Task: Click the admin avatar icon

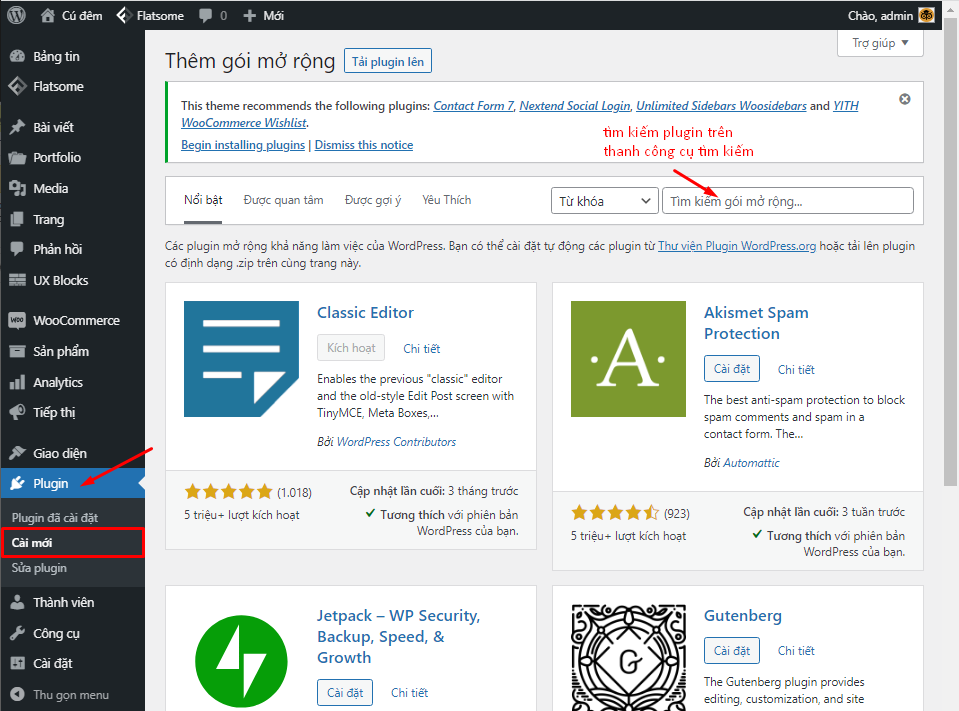Action: click(x=927, y=15)
